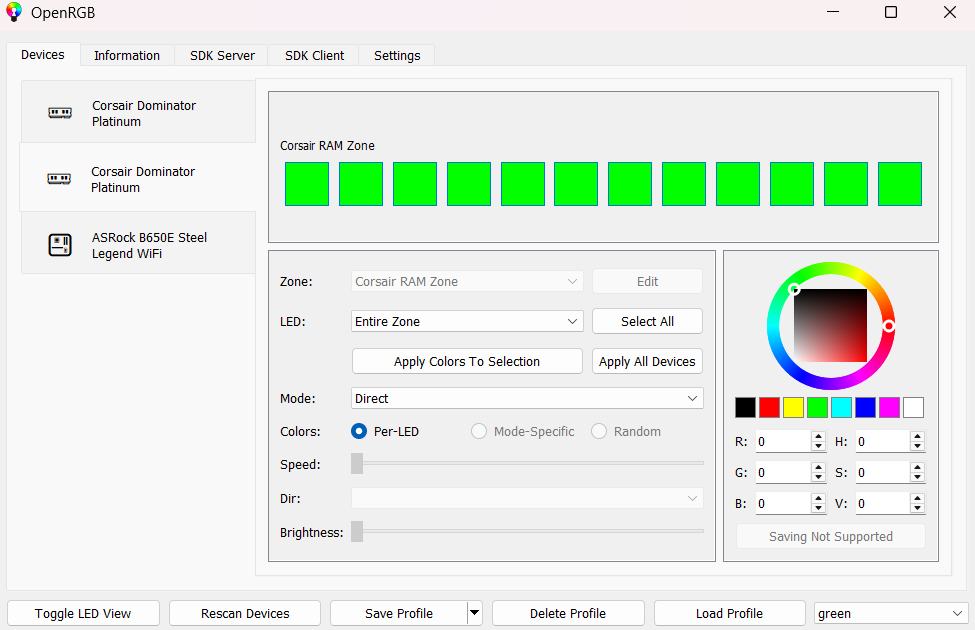Expand the Save Profile arrow menu
Viewport: 975px width, 630px height.
pyautogui.click(x=474, y=613)
